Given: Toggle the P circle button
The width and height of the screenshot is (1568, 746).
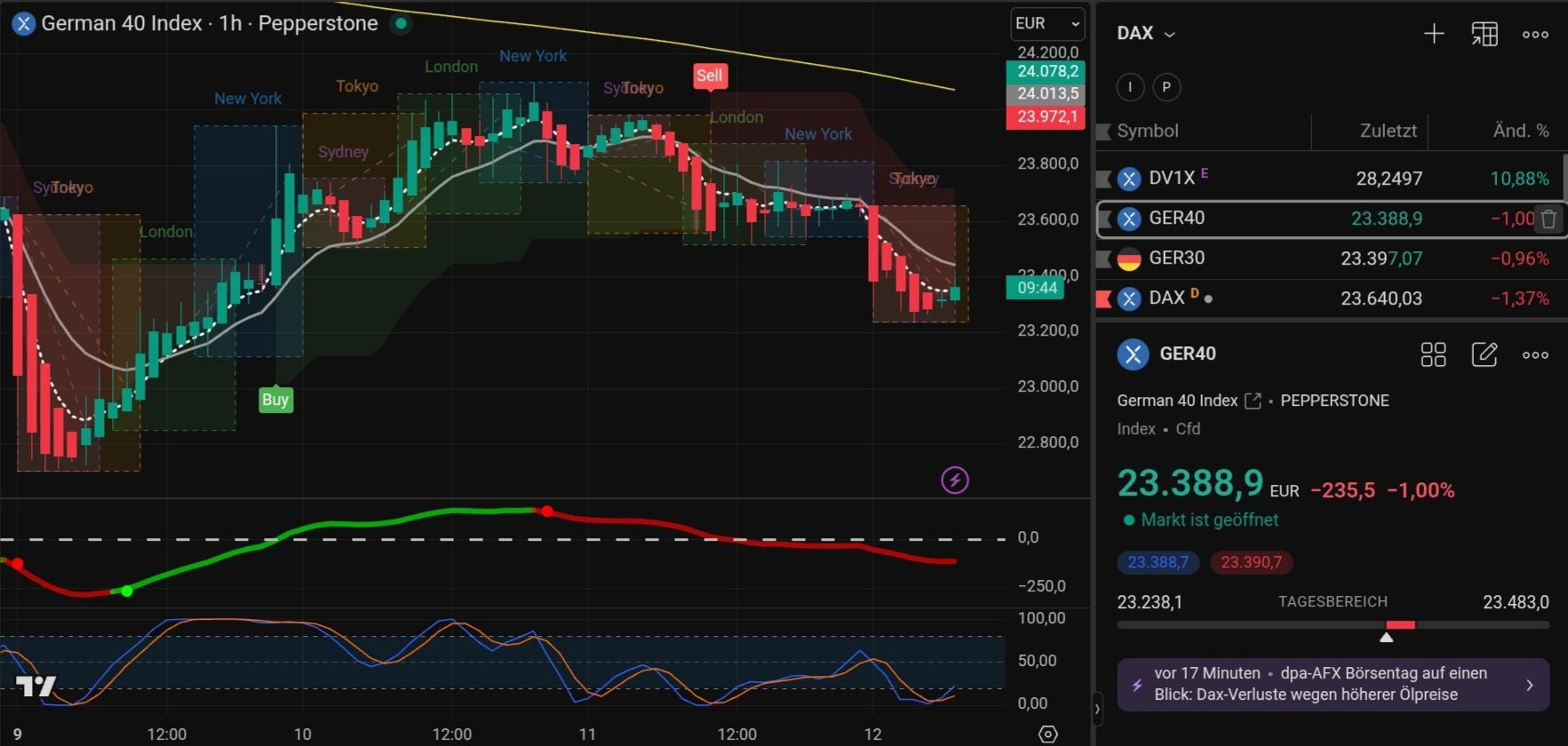Looking at the screenshot, I should click(1166, 87).
